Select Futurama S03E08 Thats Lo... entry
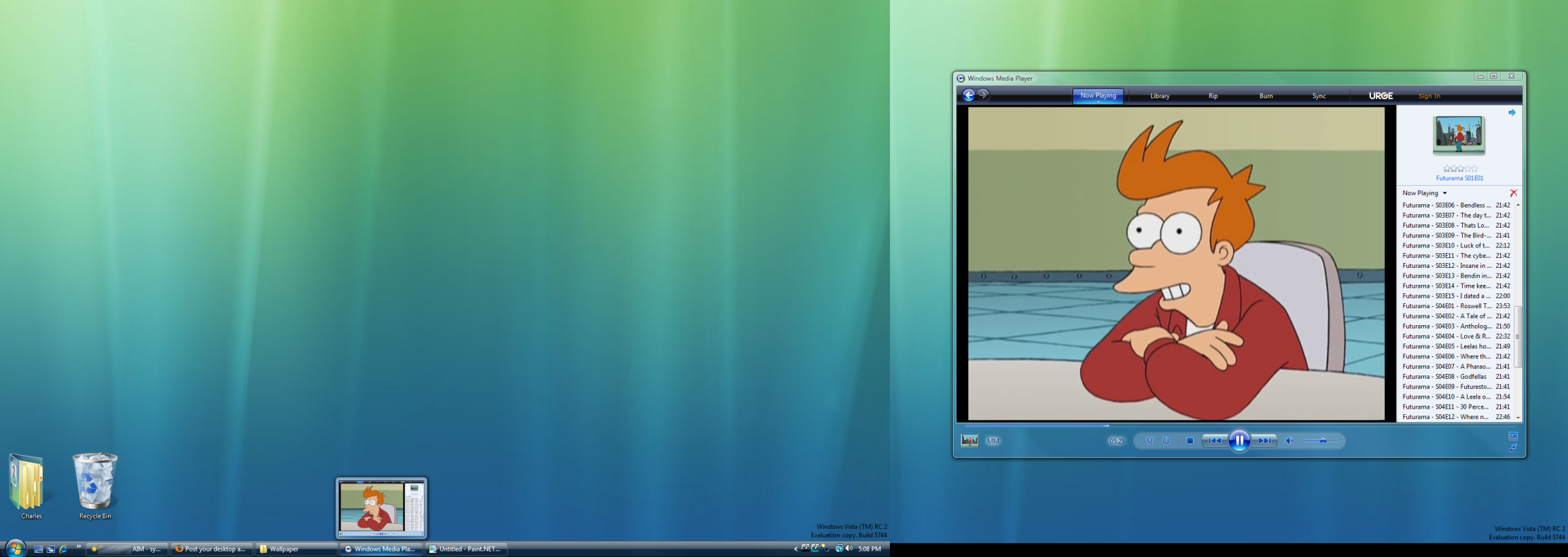This screenshot has width=1568, height=557. pos(1456,225)
